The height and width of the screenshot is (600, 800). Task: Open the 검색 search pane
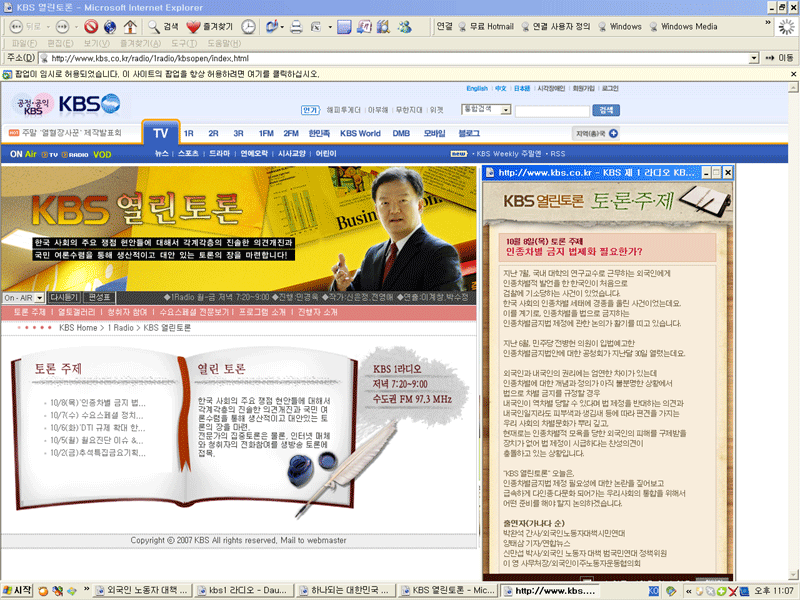163,27
